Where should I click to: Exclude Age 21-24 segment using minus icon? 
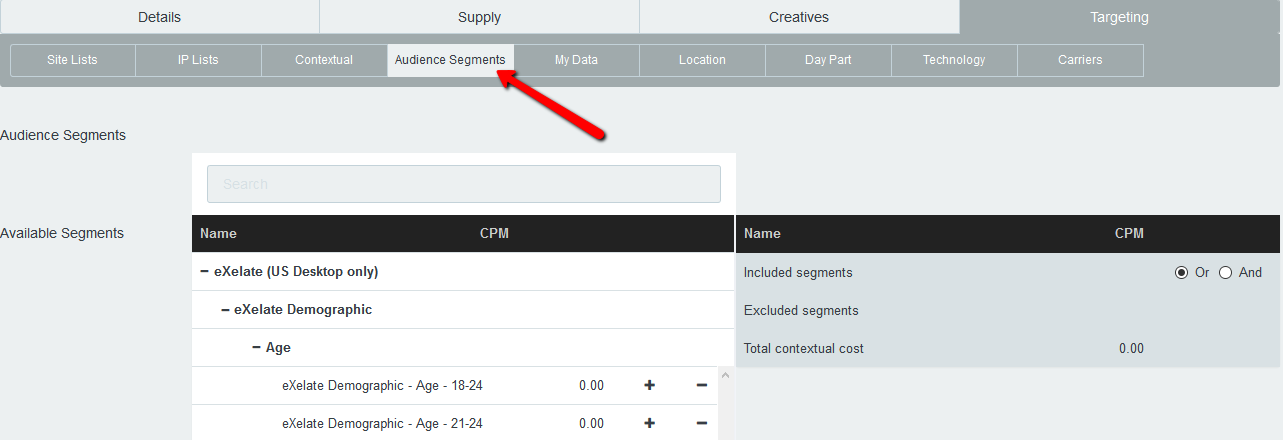(701, 423)
